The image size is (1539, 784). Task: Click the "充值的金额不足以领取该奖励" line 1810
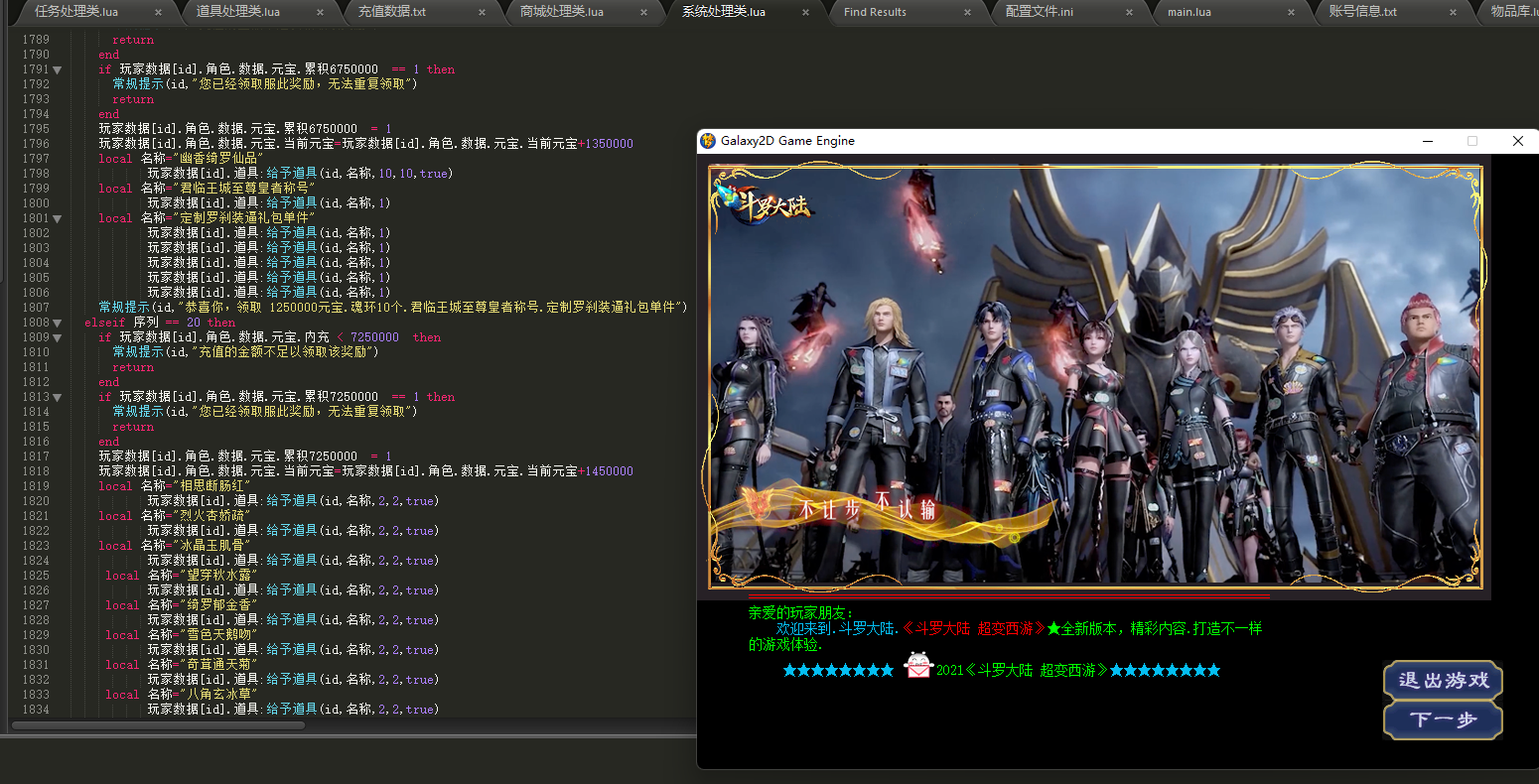tap(245, 352)
